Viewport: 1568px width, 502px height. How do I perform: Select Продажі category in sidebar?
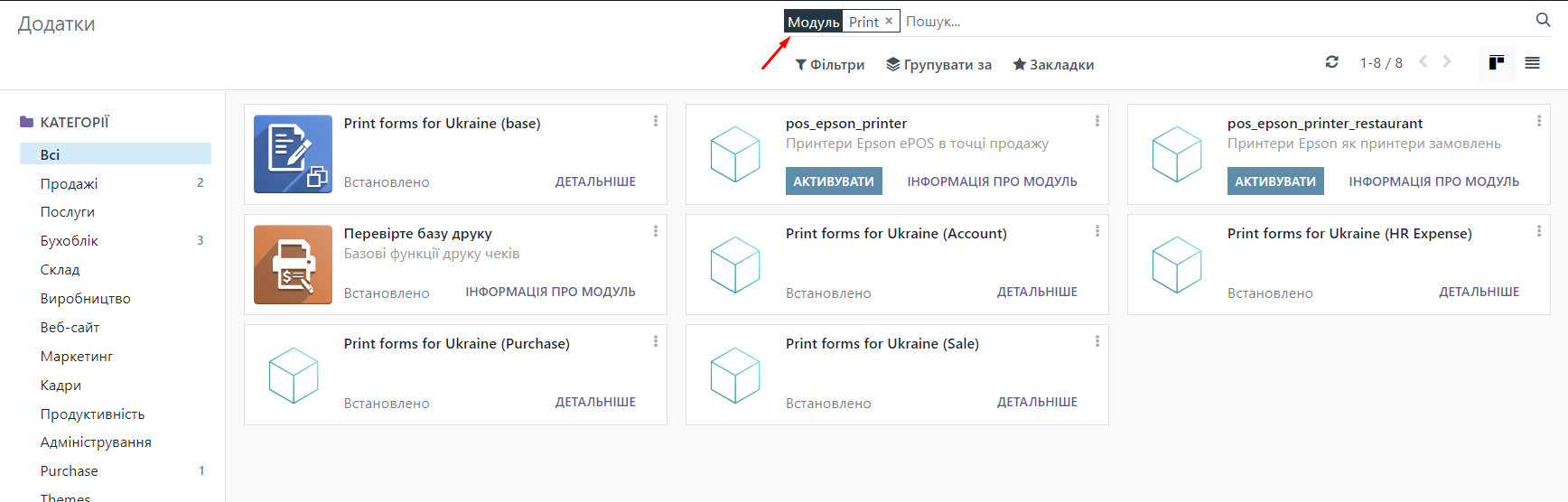coord(70,184)
